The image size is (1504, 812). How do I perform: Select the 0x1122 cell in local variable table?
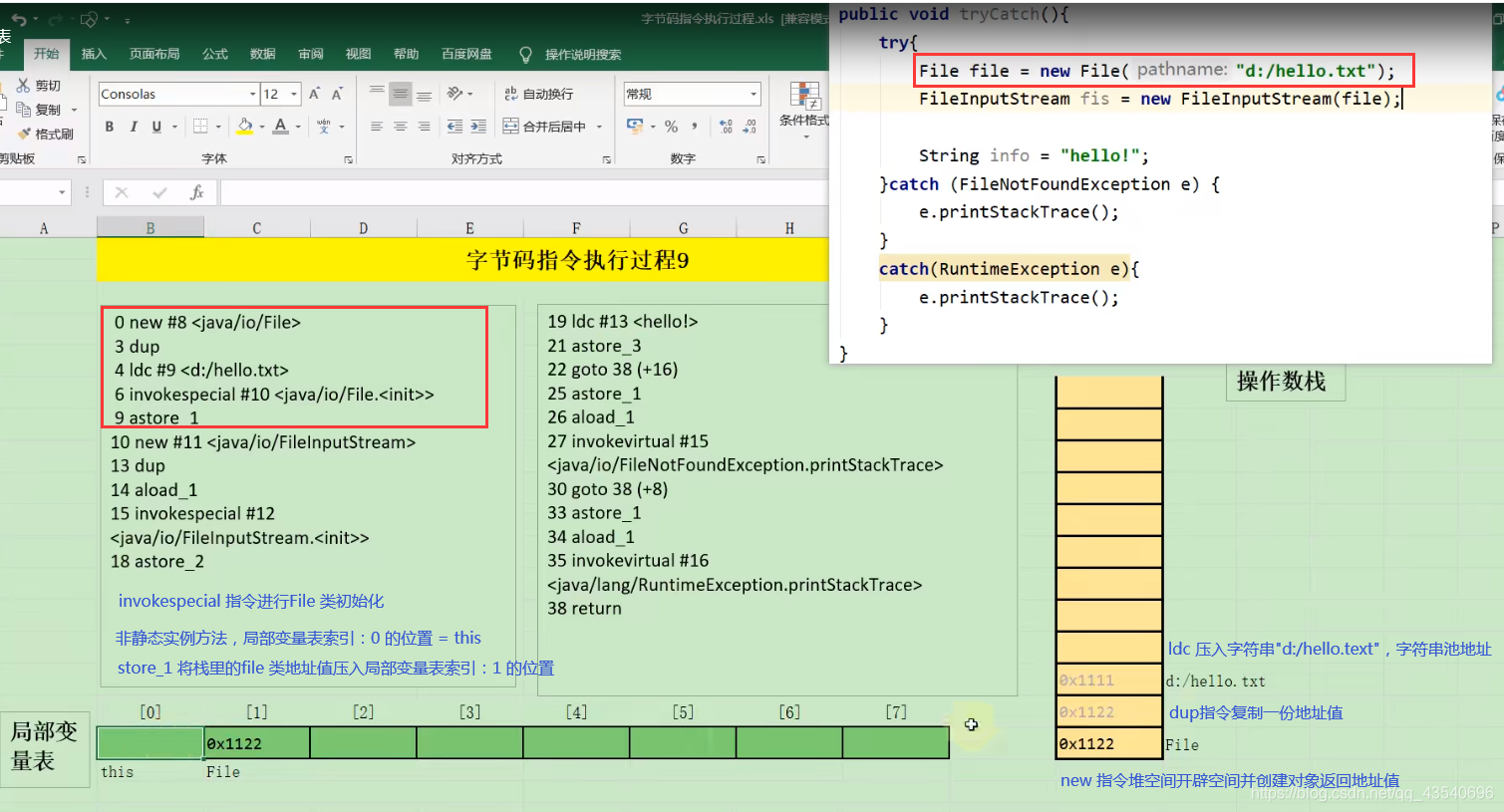(x=257, y=743)
